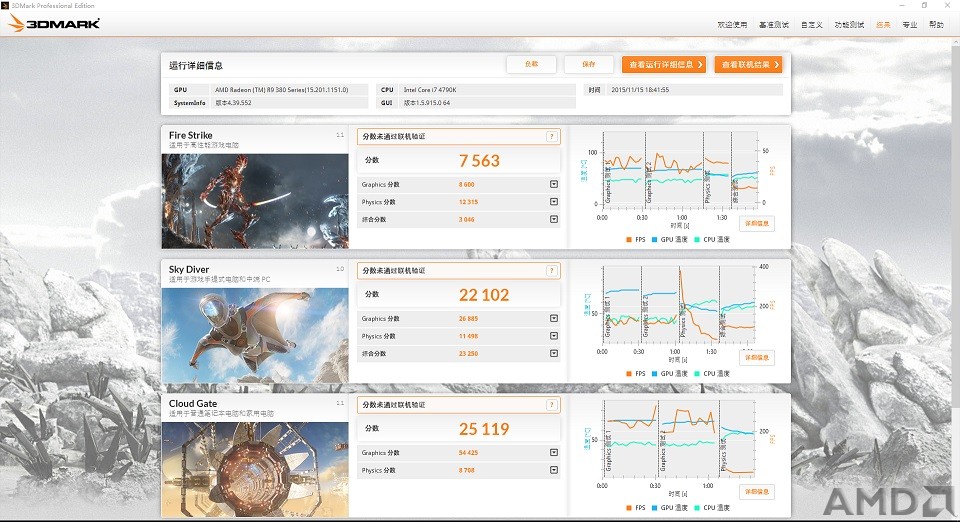Screen dimensions: 960x522
Task: Click the 2015/11/15 18:41:55 time value
Action: [640, 89]
